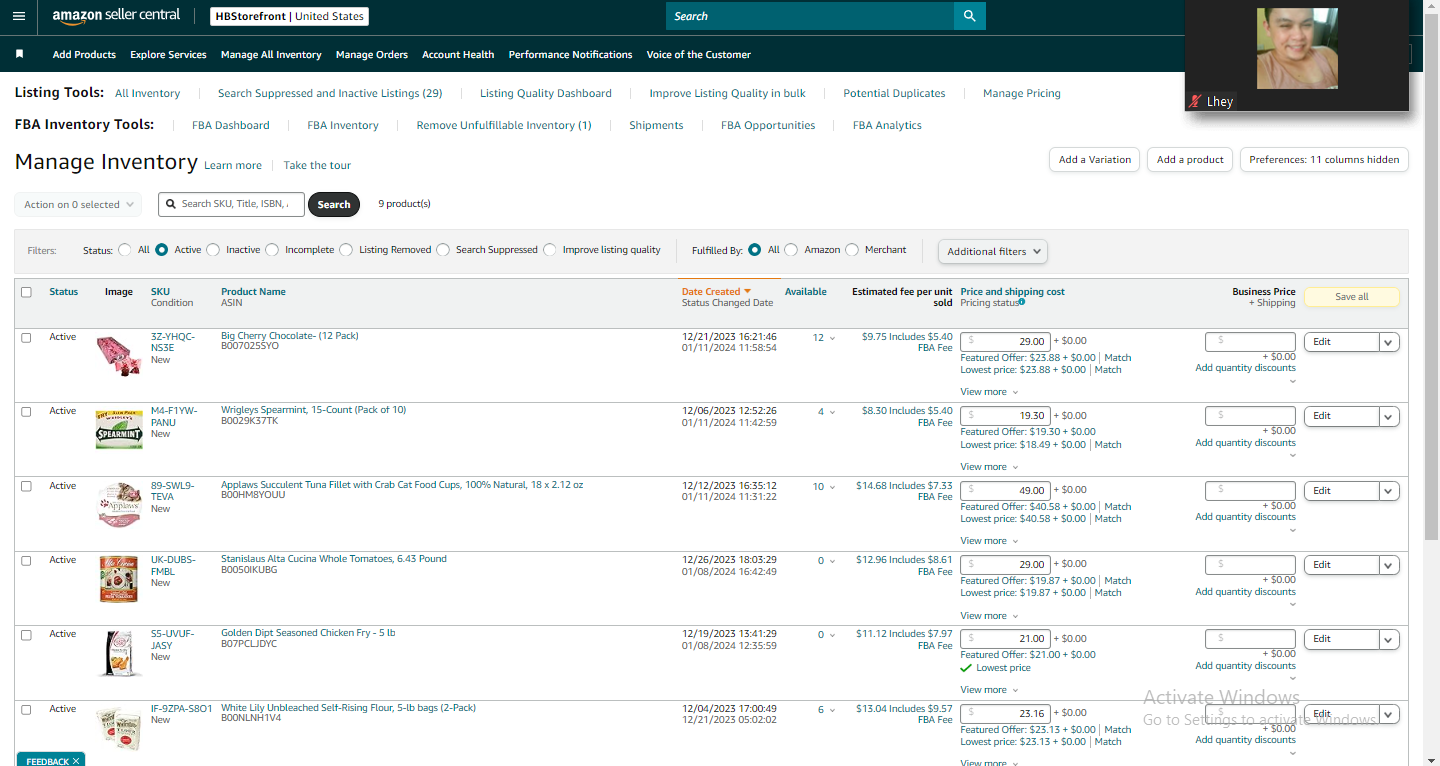The image size is (1440, 766).
Task: Filter Fulfilled By Amazon
Action: click(x=791, y=250)
